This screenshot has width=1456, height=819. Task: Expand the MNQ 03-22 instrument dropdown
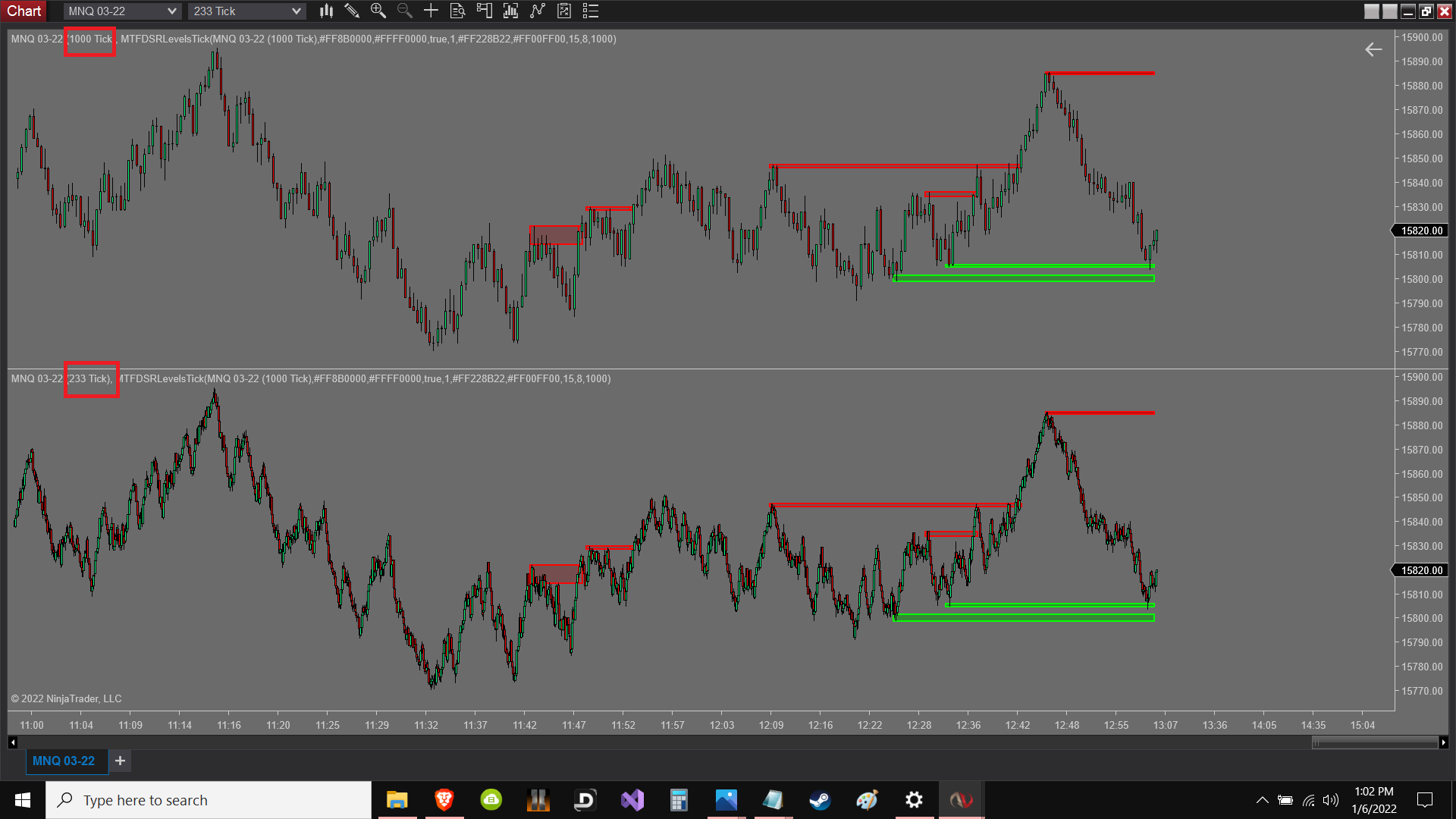171,11
